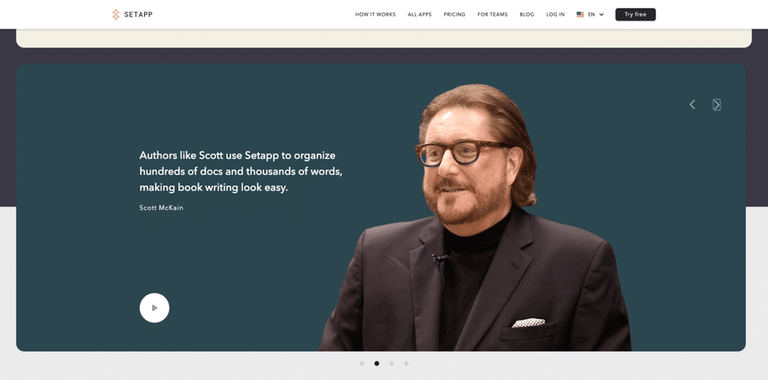Click the Setapp diamond logo icon
This screenshot has height=380, width=768.
(116, 15)
